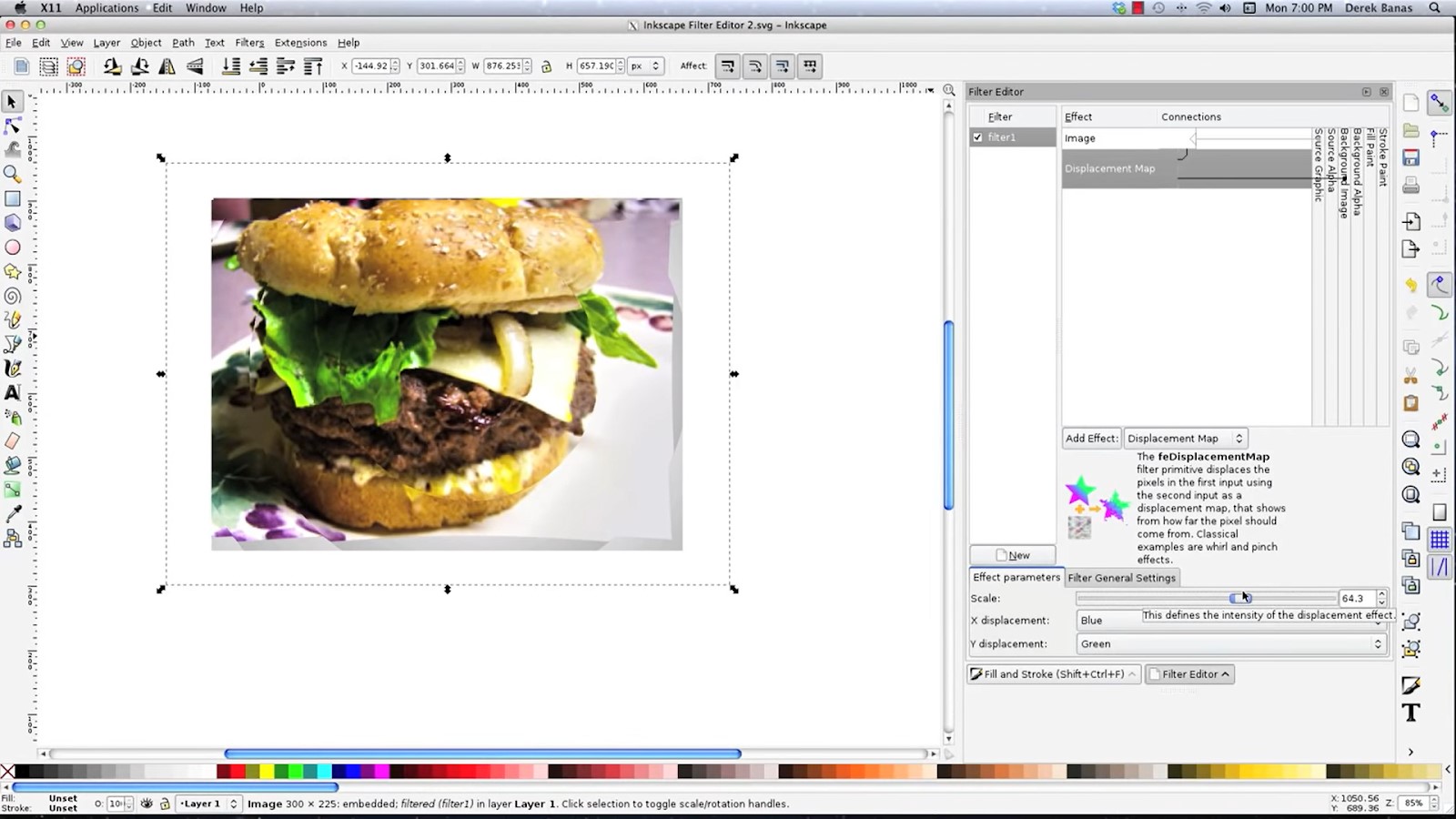
Task: Select the Zoom magnifier tool
Action: (x=13, y=174)
